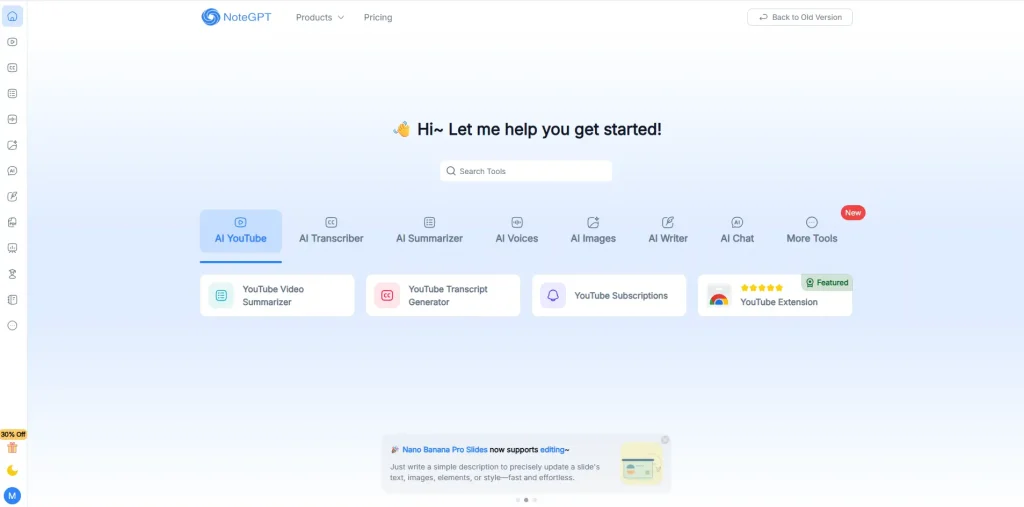
Task: Click the Back to Old Version button
Action: pos(800,17)
